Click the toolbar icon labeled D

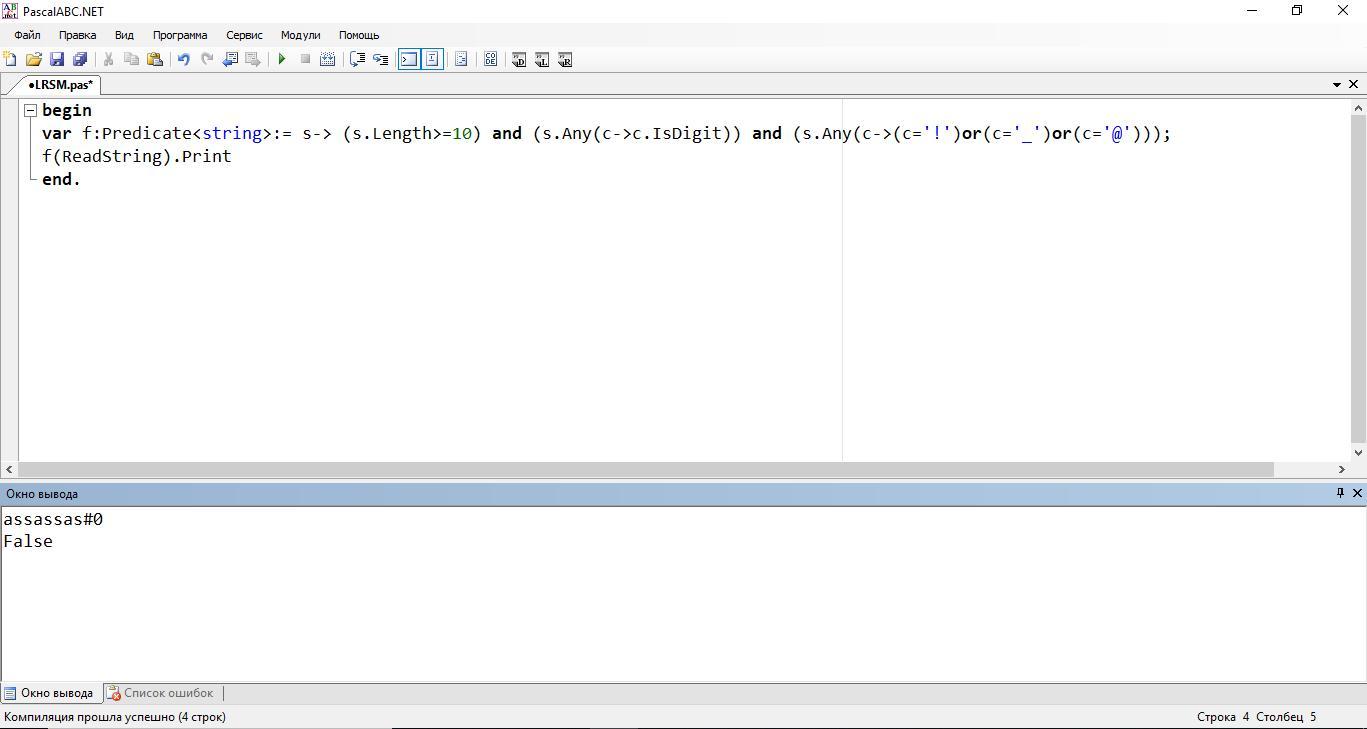[519, 60]
